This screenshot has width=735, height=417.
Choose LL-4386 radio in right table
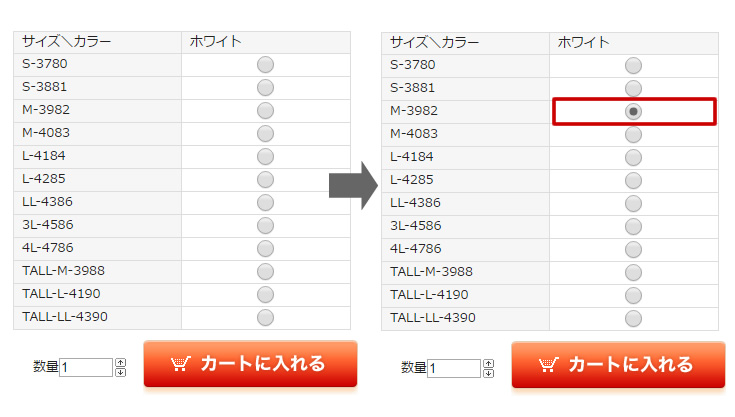click(633, 203)
